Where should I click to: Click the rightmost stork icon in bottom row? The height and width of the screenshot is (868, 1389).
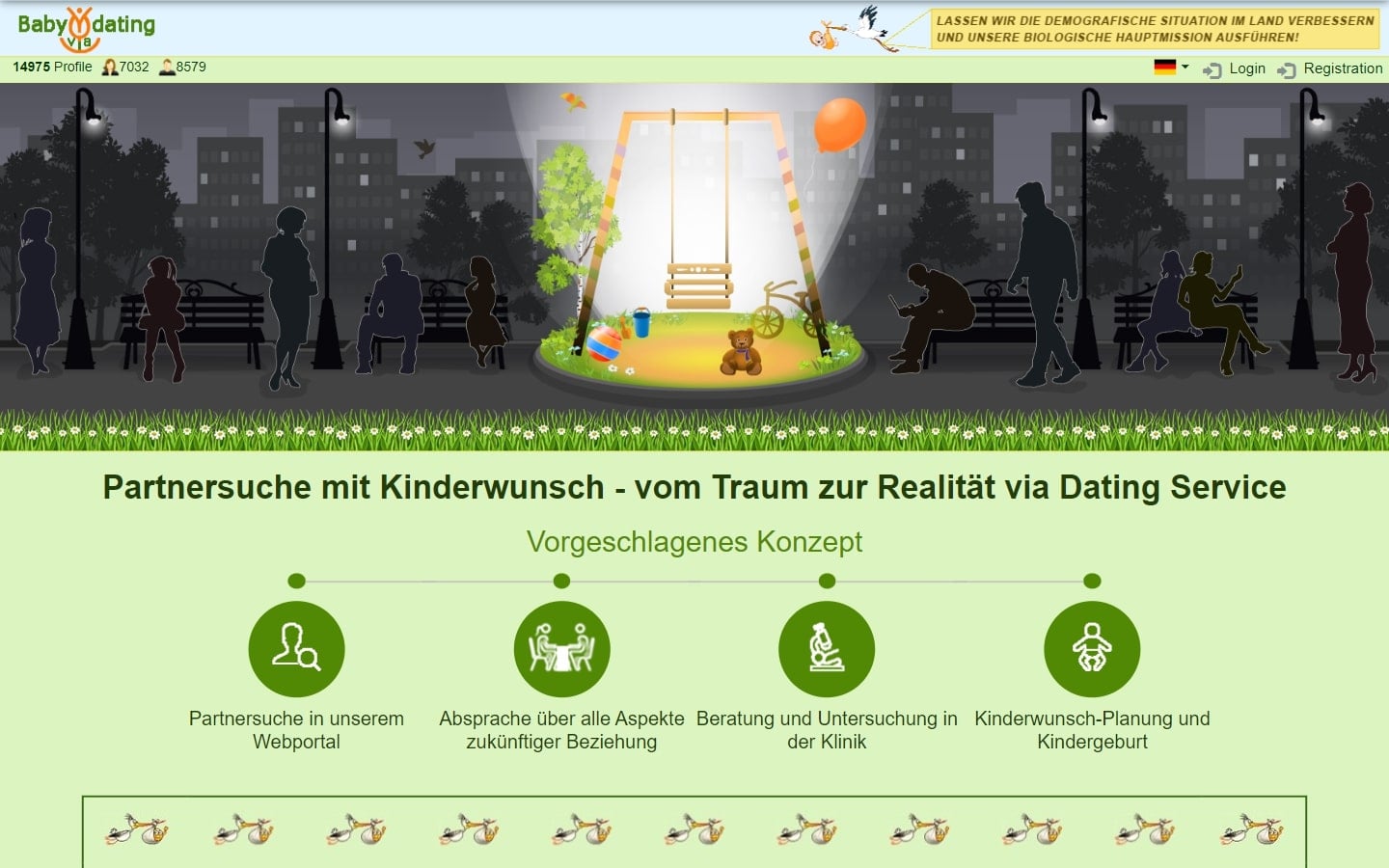tap(1251, 829)
